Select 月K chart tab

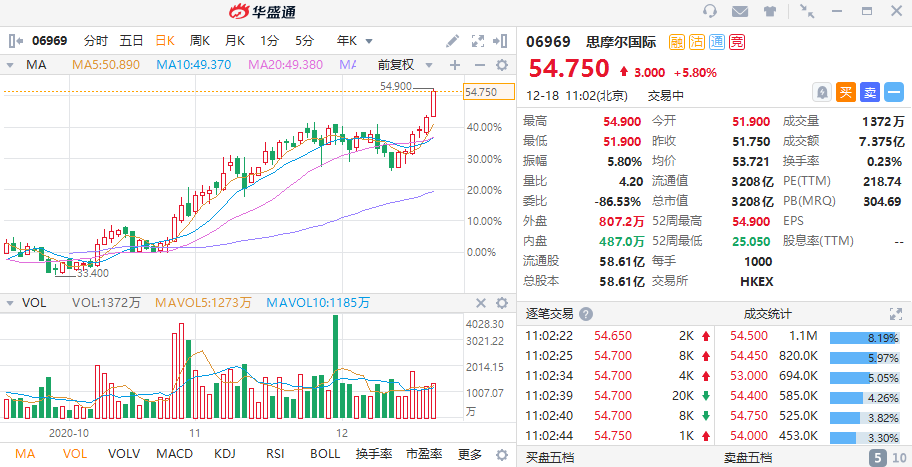click(x=235, y=41)
